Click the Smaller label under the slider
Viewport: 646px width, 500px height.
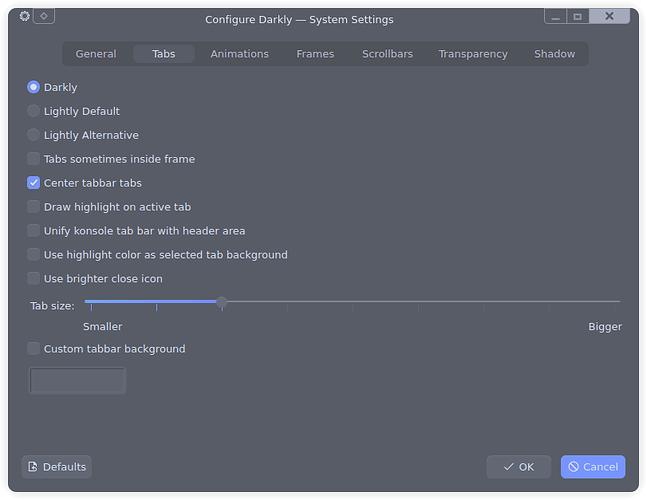click(x=103, y=327)
